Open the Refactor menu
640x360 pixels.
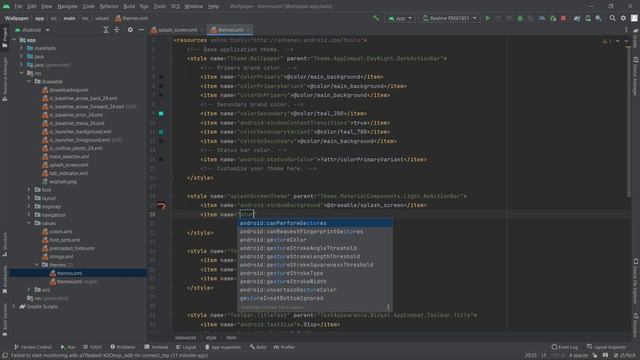[109, 7]
